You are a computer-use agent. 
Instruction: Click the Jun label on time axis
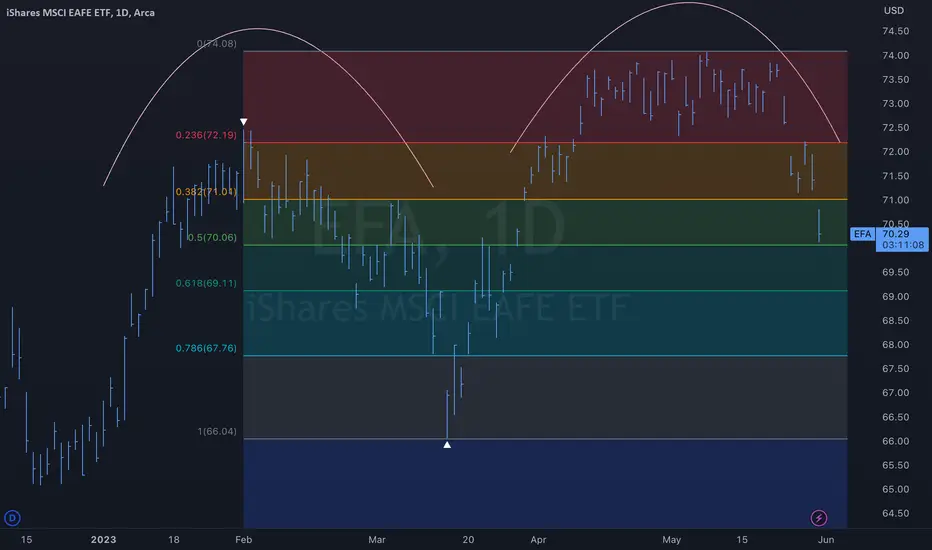point(826,539)
